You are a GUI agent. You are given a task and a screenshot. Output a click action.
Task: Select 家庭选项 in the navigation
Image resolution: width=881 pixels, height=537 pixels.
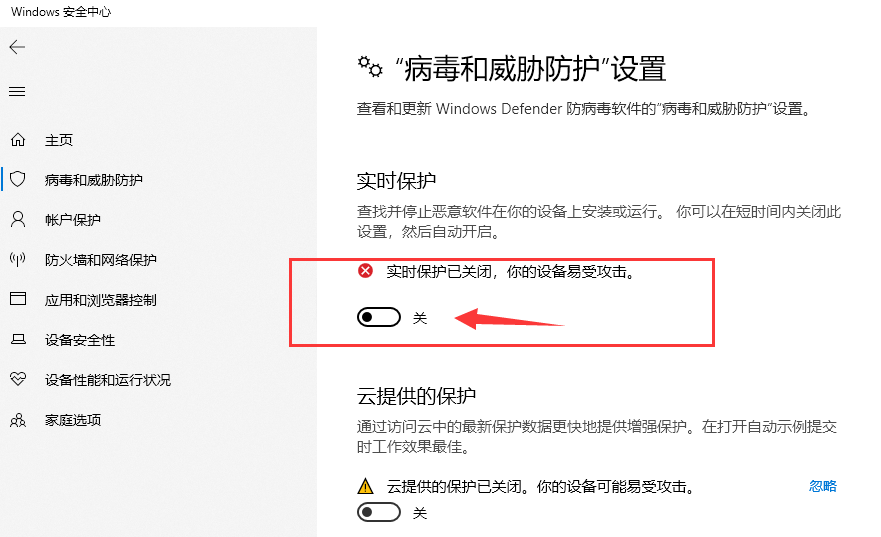point(73,420)
